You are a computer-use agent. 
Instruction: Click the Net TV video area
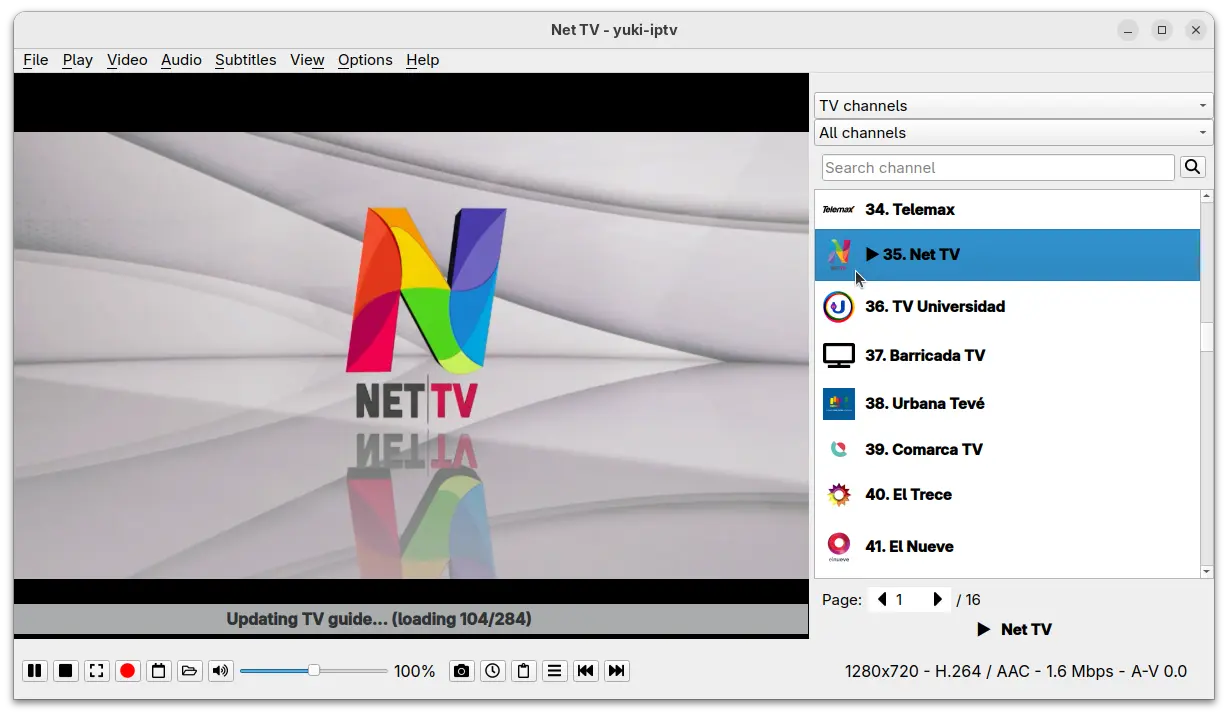click(x=411, y=355)
